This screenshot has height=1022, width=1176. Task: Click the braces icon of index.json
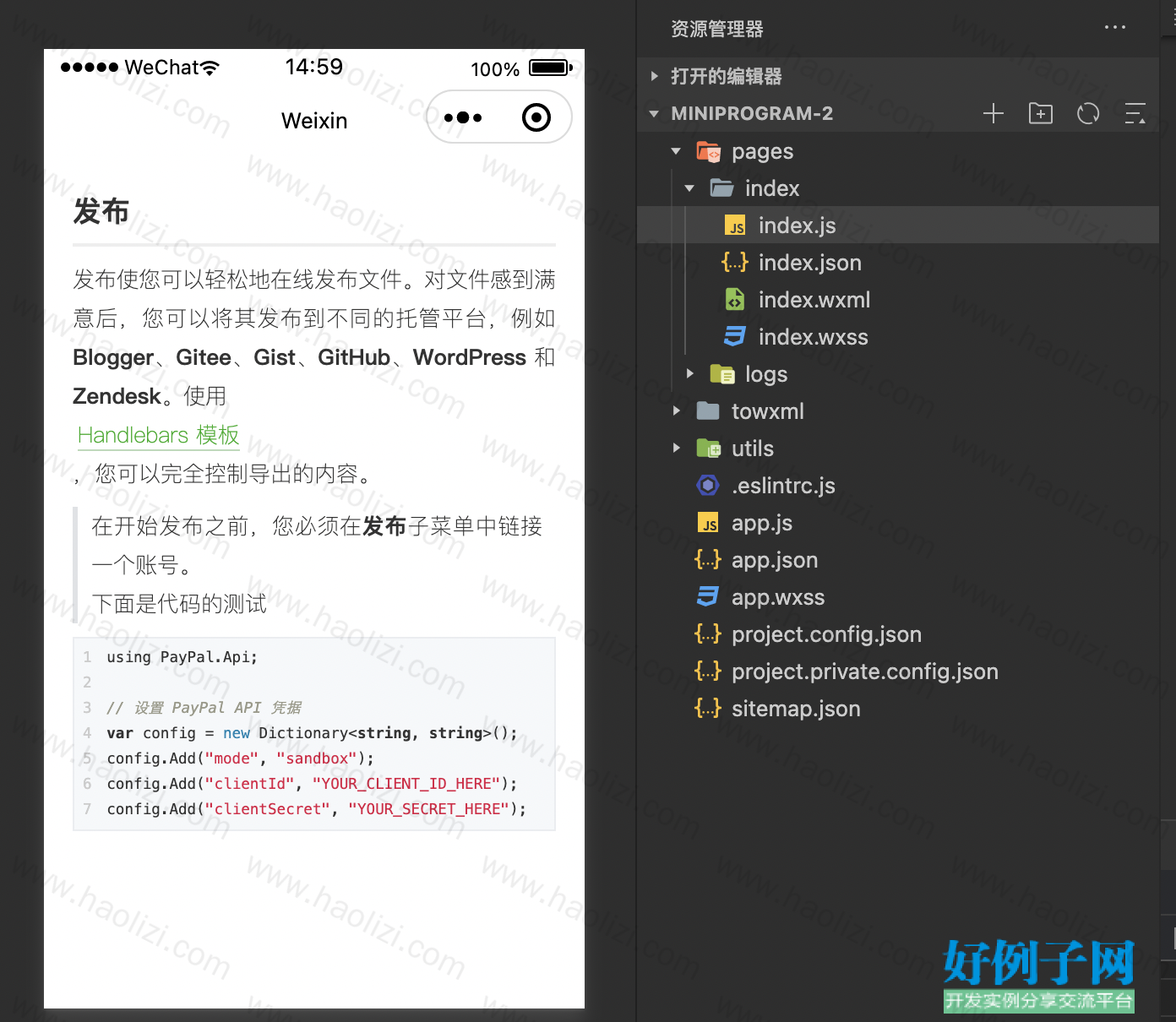click(x=735, y=263)
